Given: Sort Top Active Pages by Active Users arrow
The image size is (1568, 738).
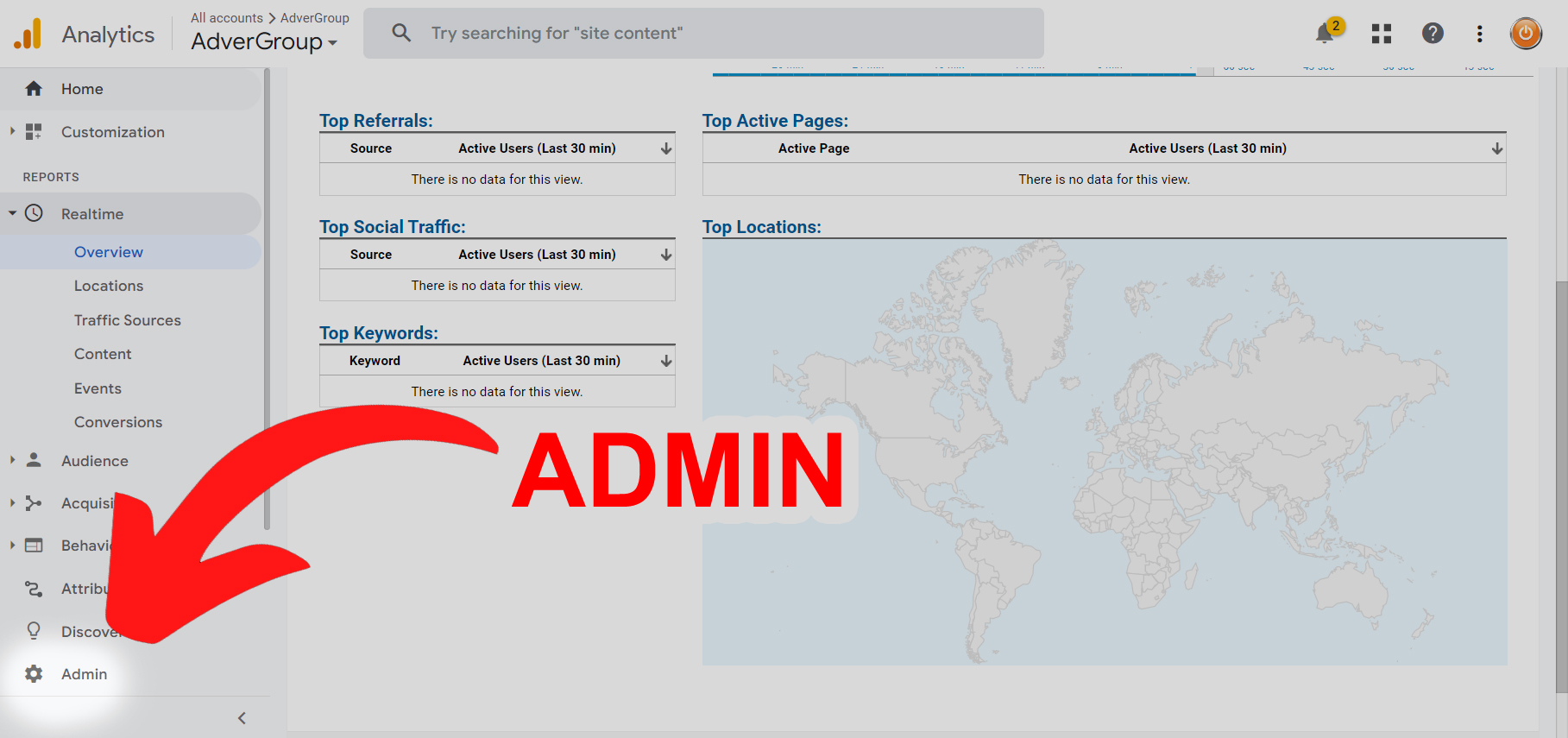Looking at the screenshot, I should pyautogui.click(x=1497, y=148).
